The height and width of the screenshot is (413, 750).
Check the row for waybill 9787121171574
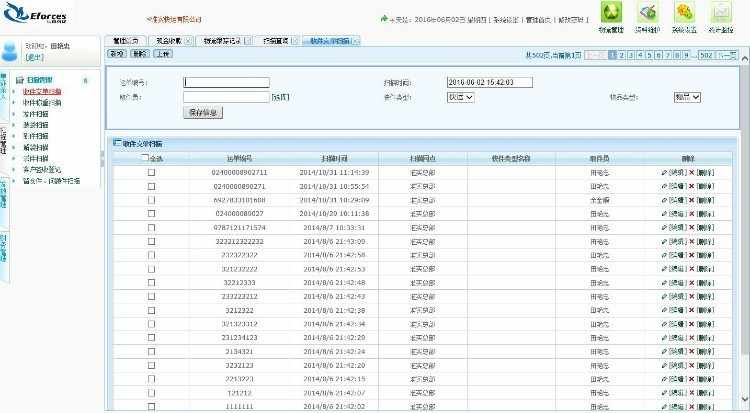pyautogui.click(x=151, y=227)
